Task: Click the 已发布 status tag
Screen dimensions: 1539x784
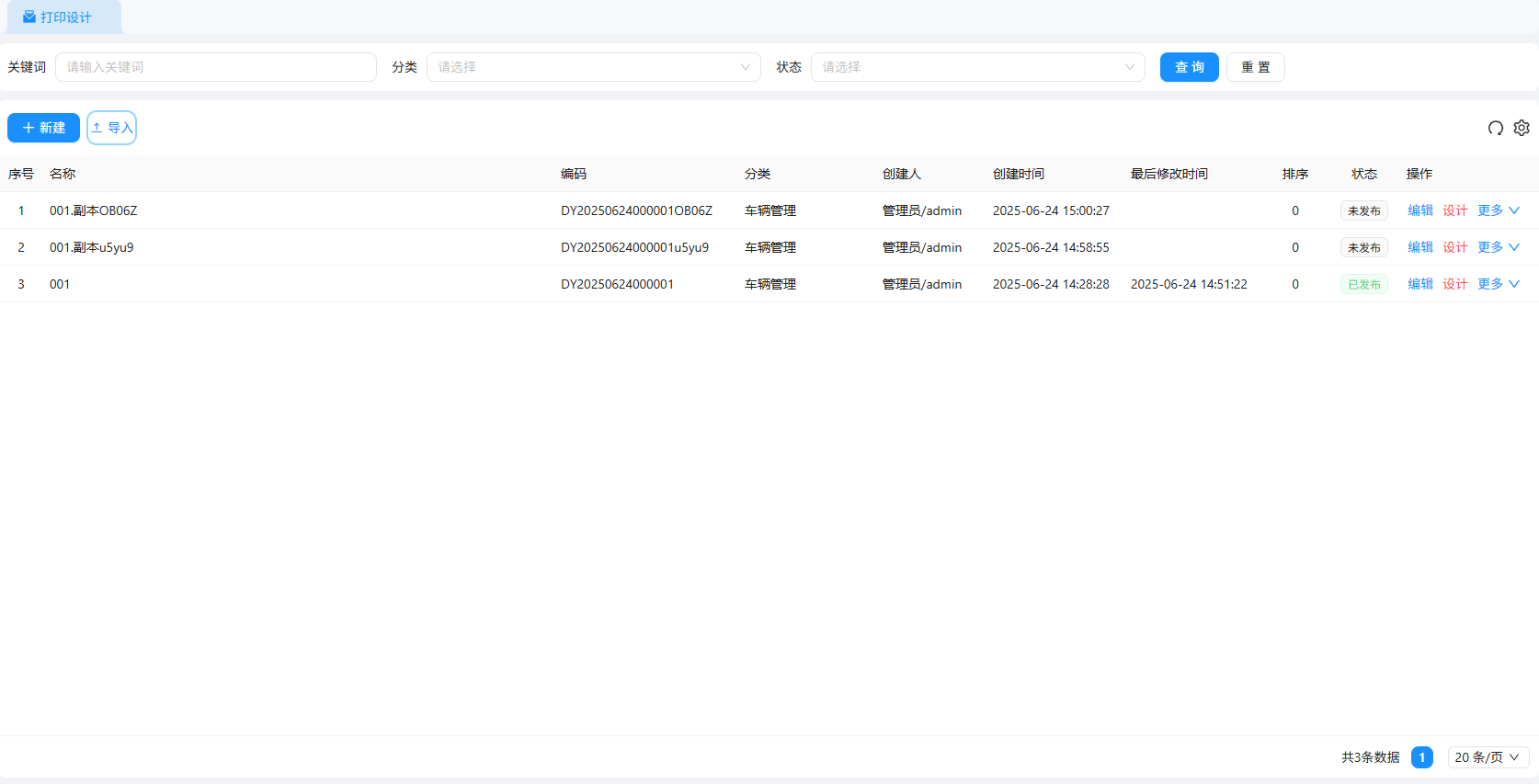Action: coord(1363,284)
